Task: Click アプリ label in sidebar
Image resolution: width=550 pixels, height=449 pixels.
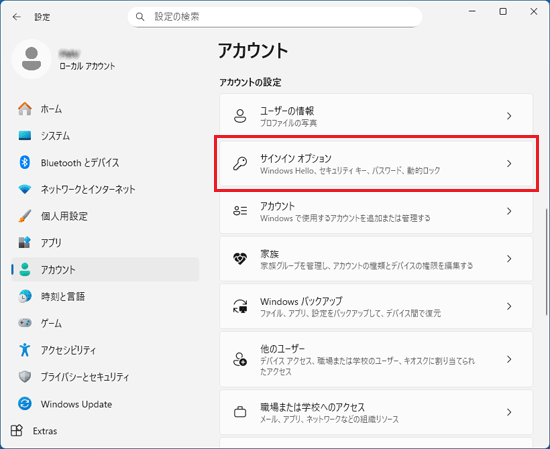Action: point(51,243)
